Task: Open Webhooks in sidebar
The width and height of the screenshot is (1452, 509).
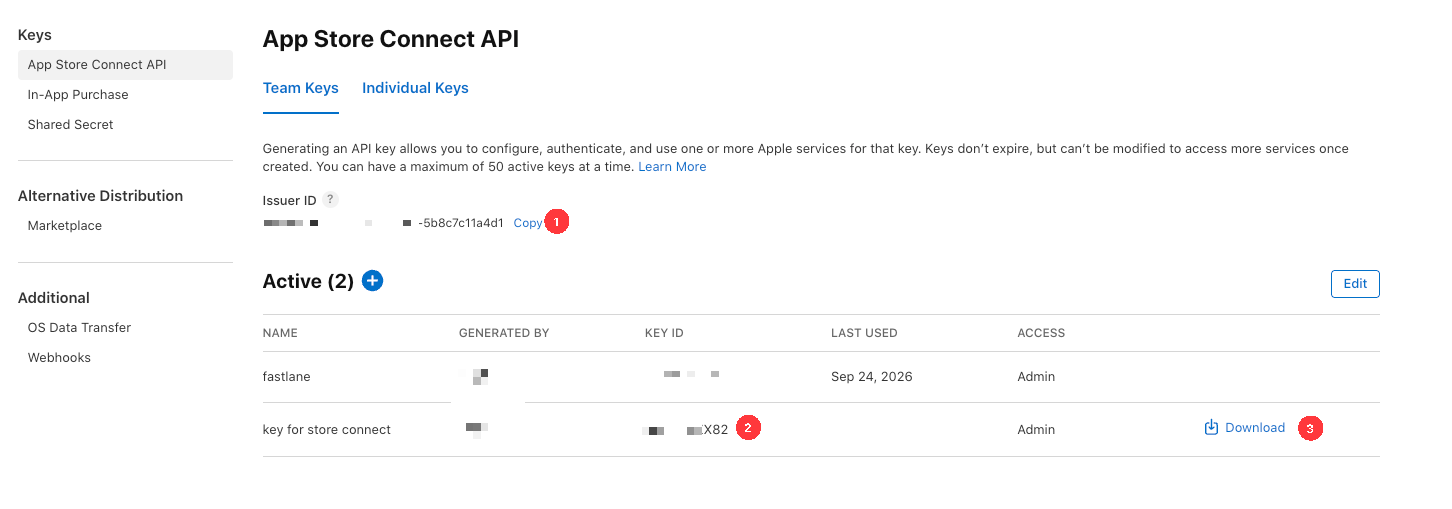Action: [59, 358]
